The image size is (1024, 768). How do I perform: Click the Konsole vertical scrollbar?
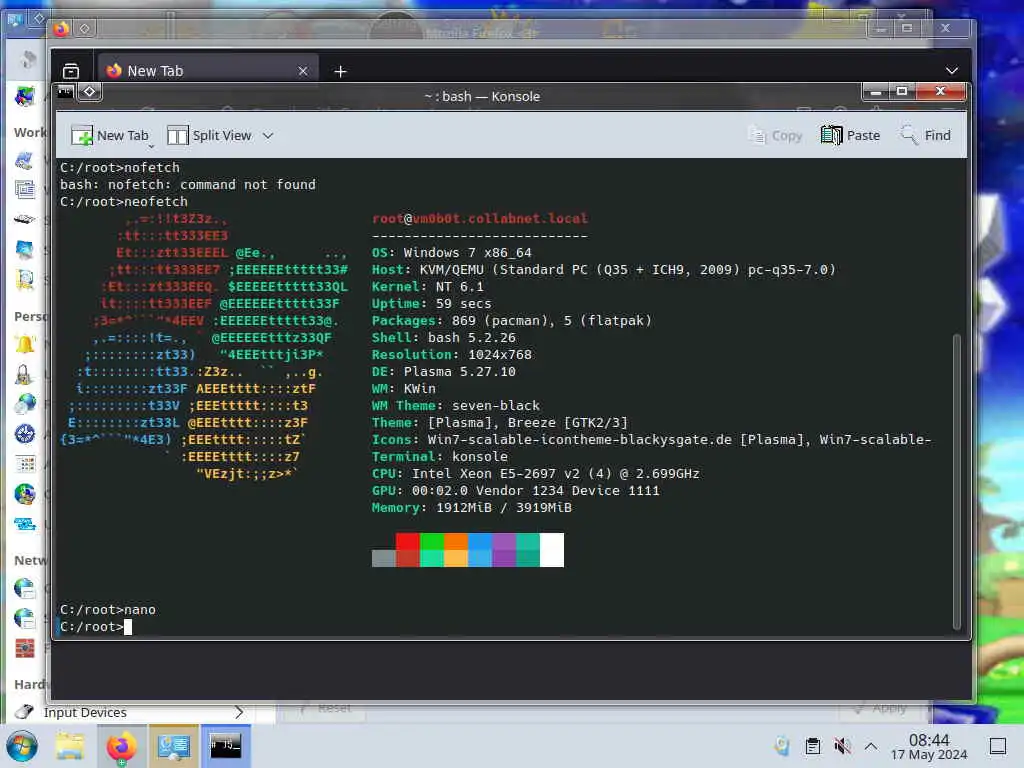coord(957,481)
